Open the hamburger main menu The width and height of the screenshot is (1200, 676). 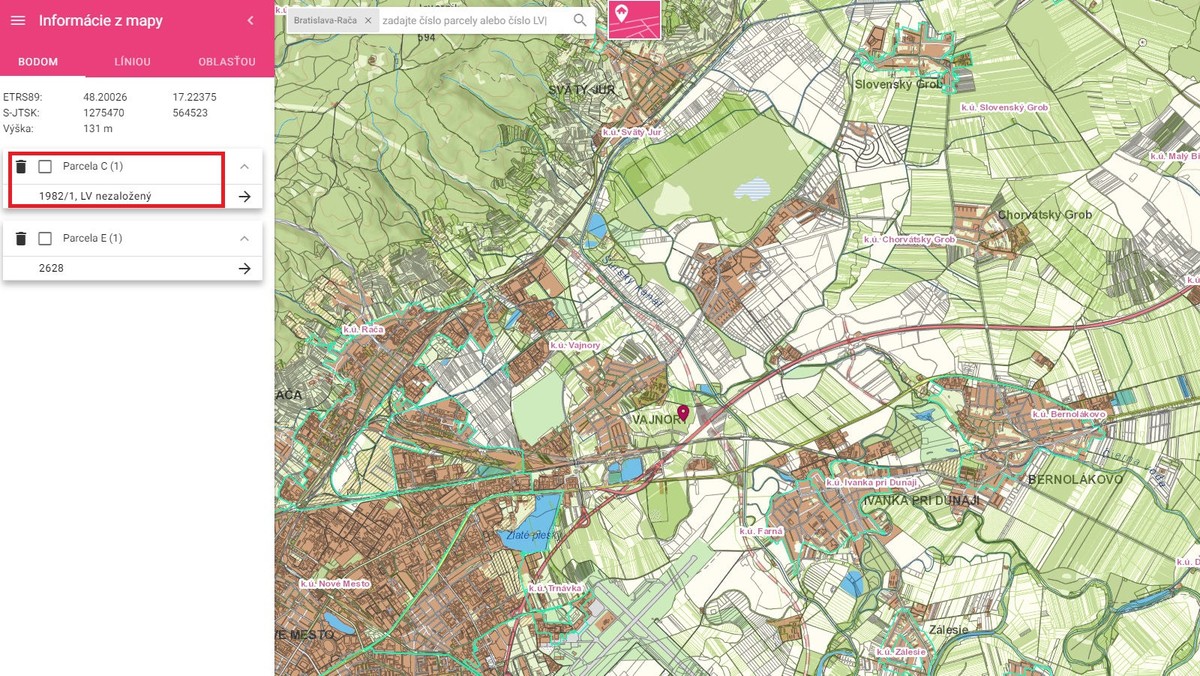[17, 21]
